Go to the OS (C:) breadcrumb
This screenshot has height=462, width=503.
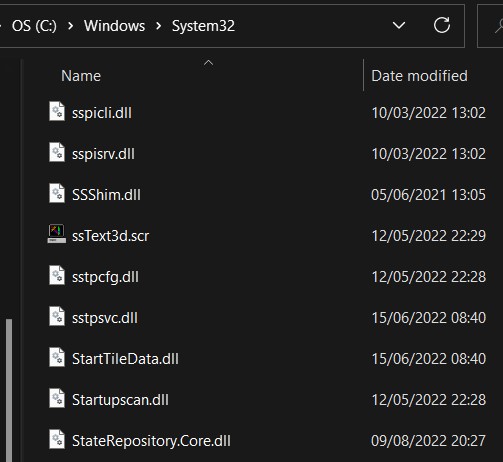coord(34,26)
